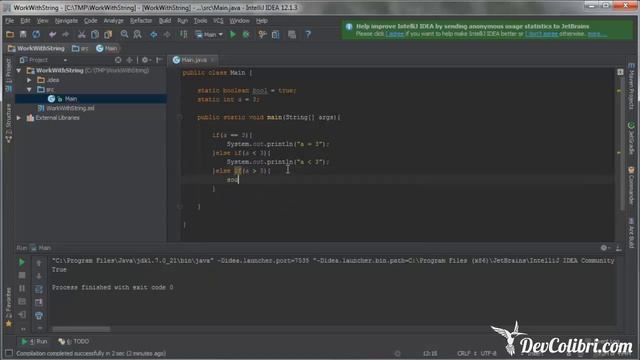Click the SDK Manager toolbar icon
Viewport: 640px width, 360px height.
point(291,35)
